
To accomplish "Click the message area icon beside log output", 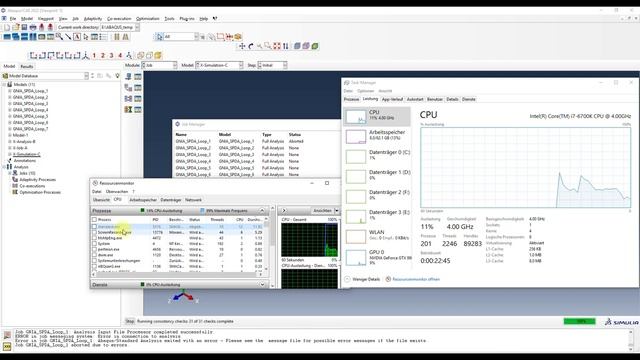I will click(x=7, y=335).
